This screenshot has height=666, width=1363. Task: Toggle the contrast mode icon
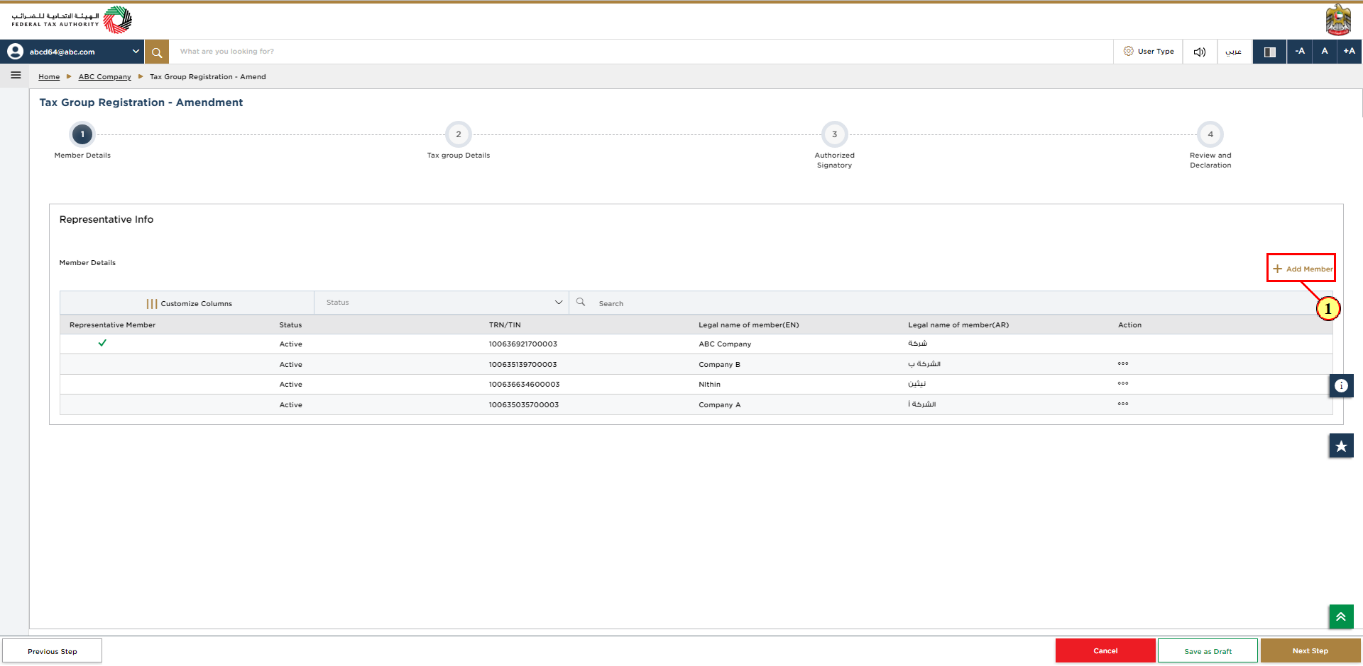point(1270,51)
